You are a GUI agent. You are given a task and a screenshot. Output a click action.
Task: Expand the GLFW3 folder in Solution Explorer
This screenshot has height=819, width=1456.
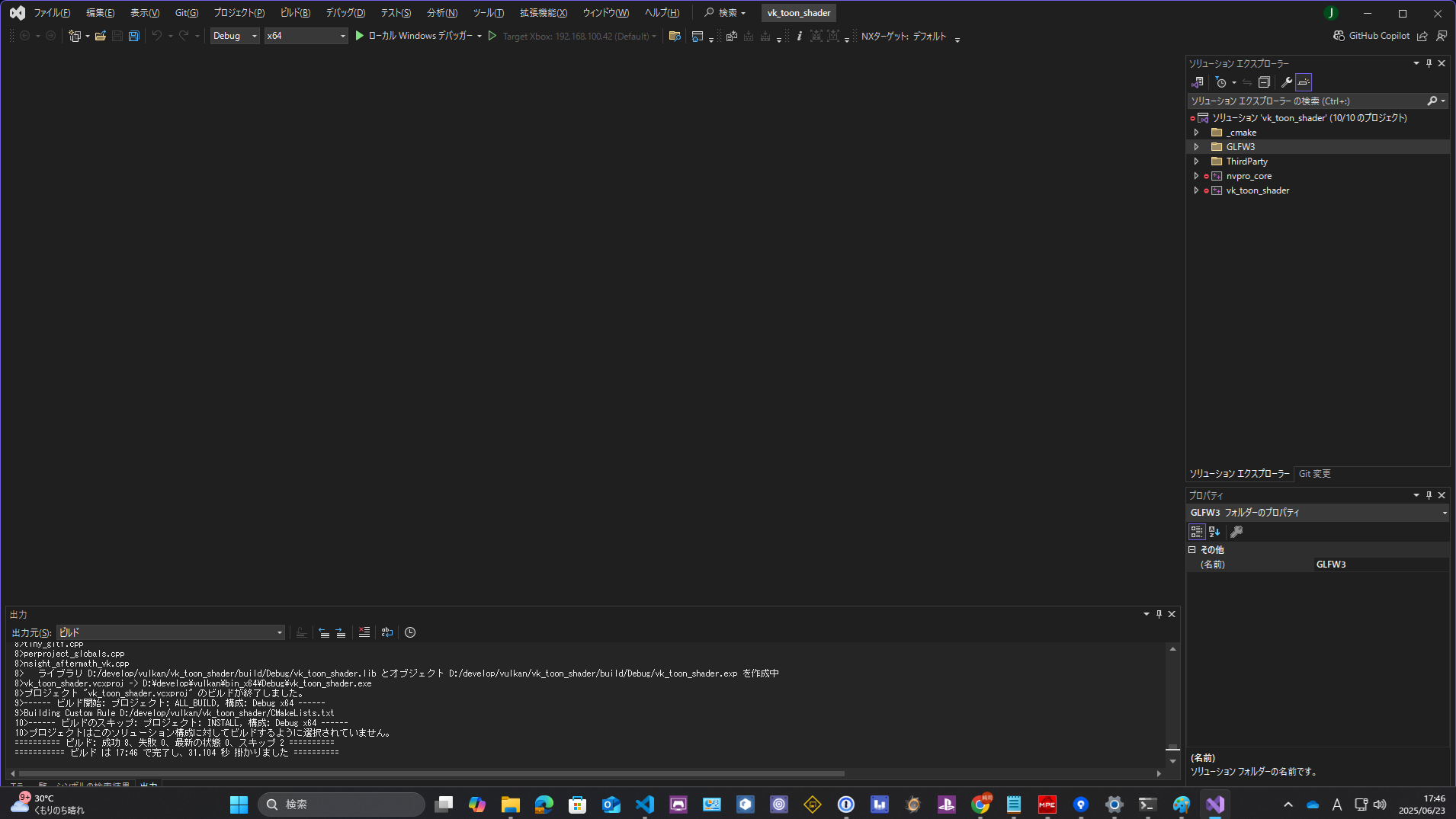click(1195, 146)
